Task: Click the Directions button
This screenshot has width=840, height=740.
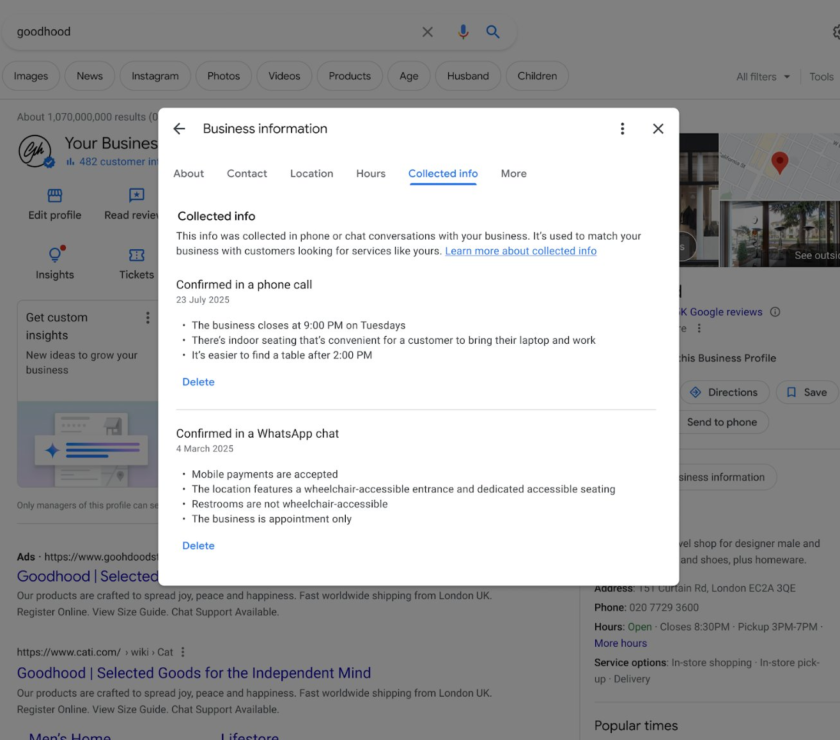Action: [724, 392]
